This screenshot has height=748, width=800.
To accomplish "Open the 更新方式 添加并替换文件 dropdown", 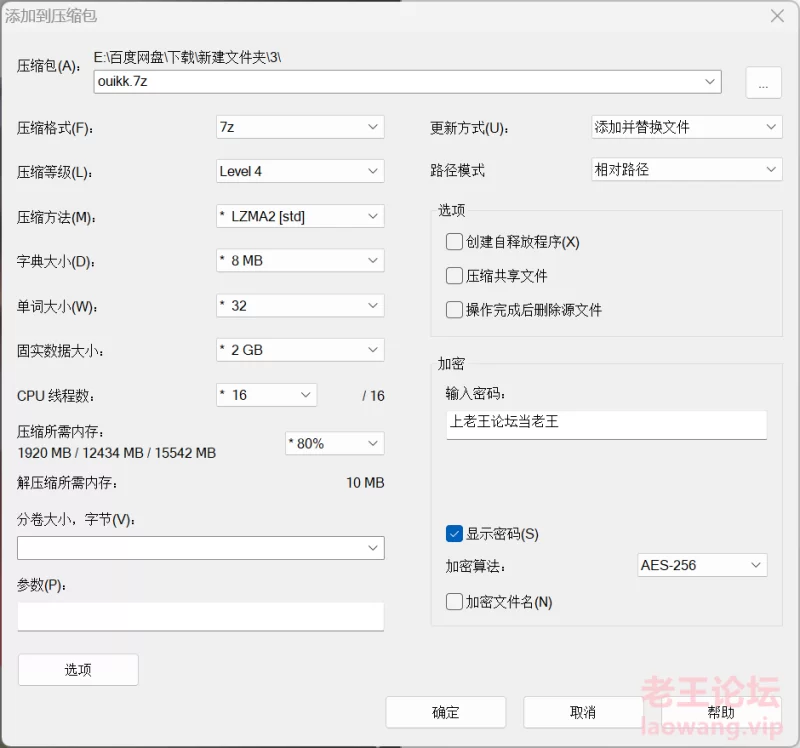I will tap(687, 127).
